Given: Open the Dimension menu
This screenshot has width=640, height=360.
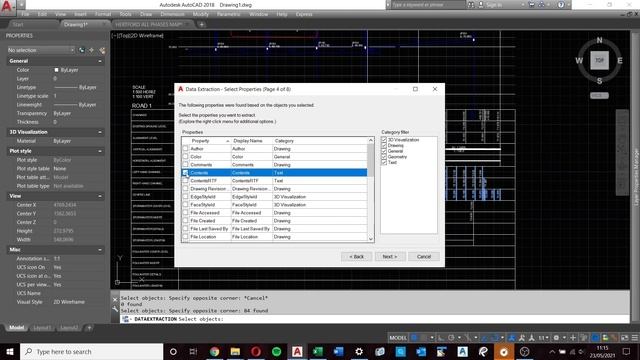Looking at the screenshot, I should tap(172, 14).
